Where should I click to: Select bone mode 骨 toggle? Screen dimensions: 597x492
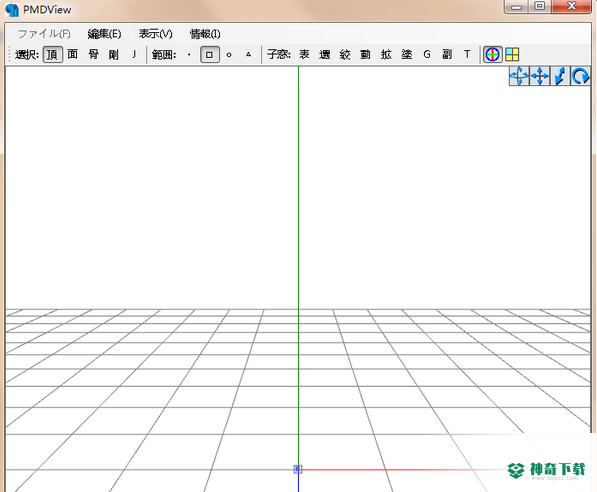pyautogui.click(x=93, y=54)
